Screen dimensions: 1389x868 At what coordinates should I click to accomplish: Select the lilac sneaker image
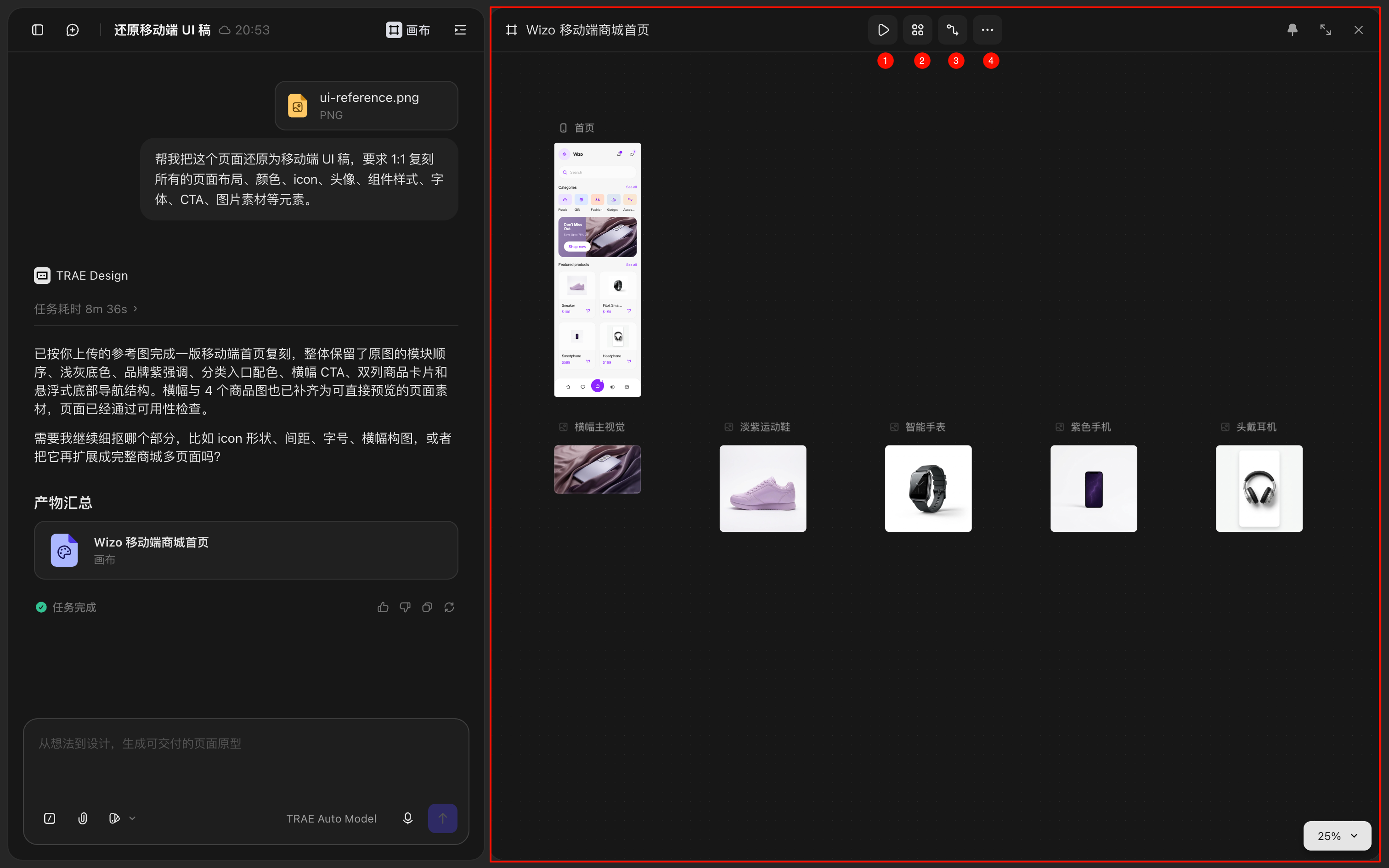tap(763, 489)
